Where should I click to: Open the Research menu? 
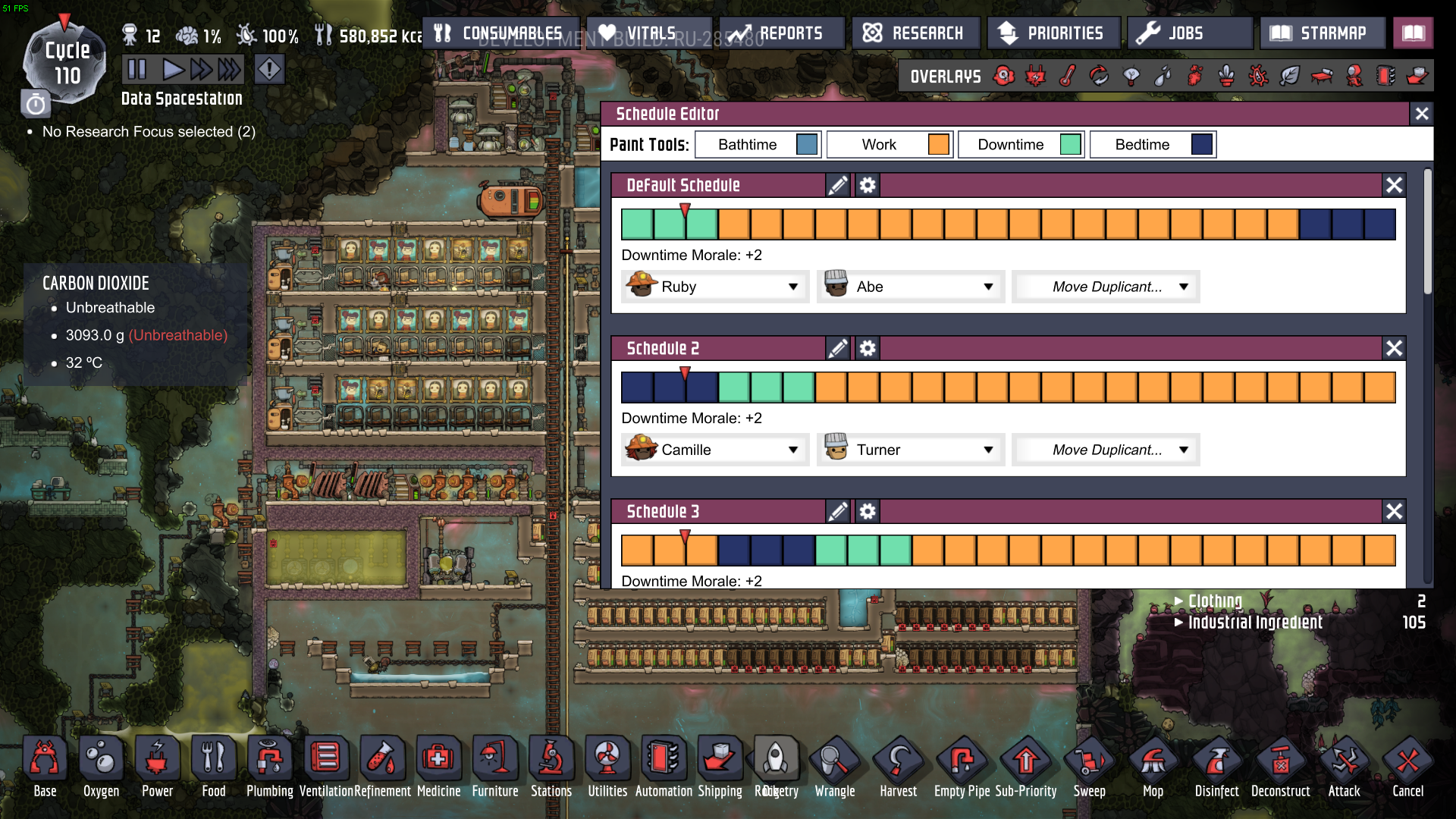(x=916, y=33)
